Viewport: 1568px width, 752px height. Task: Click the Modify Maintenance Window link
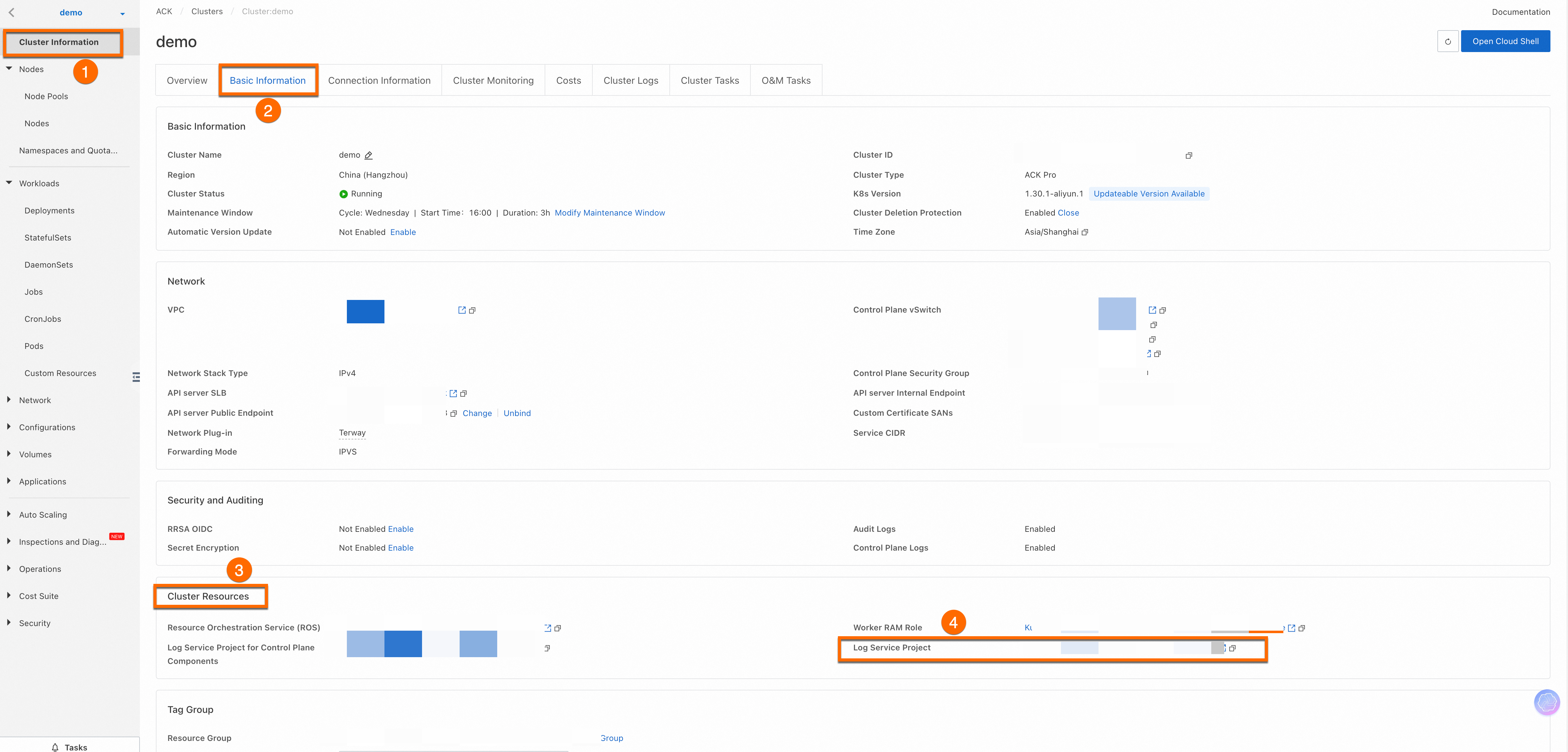609,213
